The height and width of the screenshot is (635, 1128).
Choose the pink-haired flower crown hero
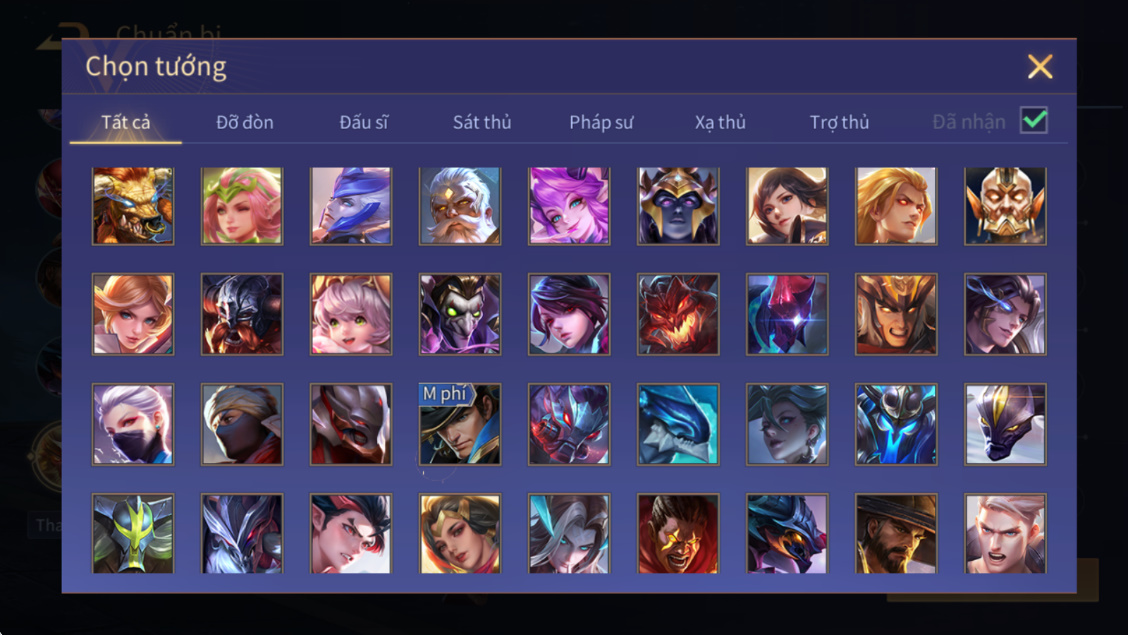click(242, 206)
